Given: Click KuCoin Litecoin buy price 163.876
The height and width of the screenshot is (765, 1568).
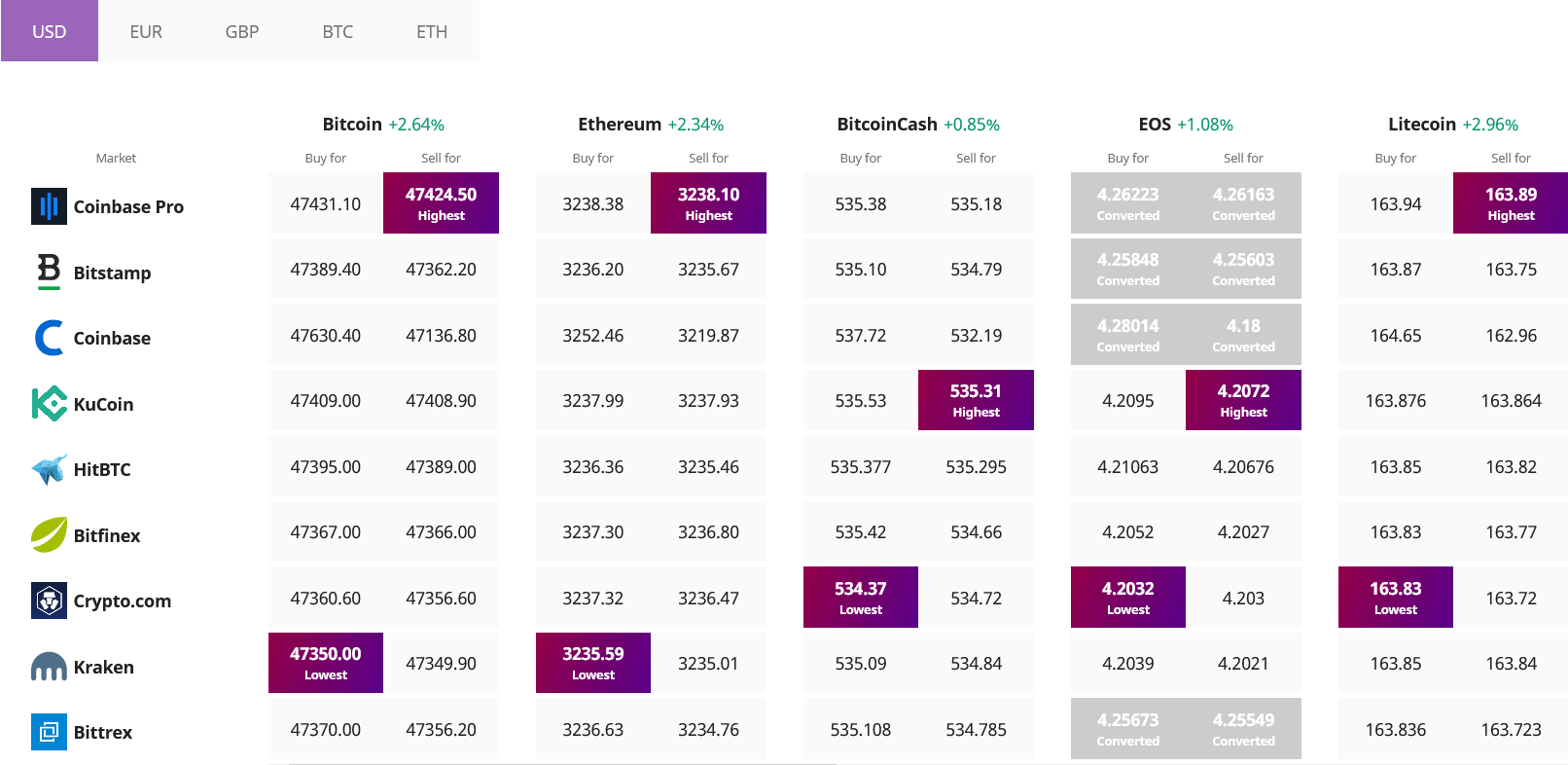Looking at the screenshot, I should click(x=1396, y=400).
